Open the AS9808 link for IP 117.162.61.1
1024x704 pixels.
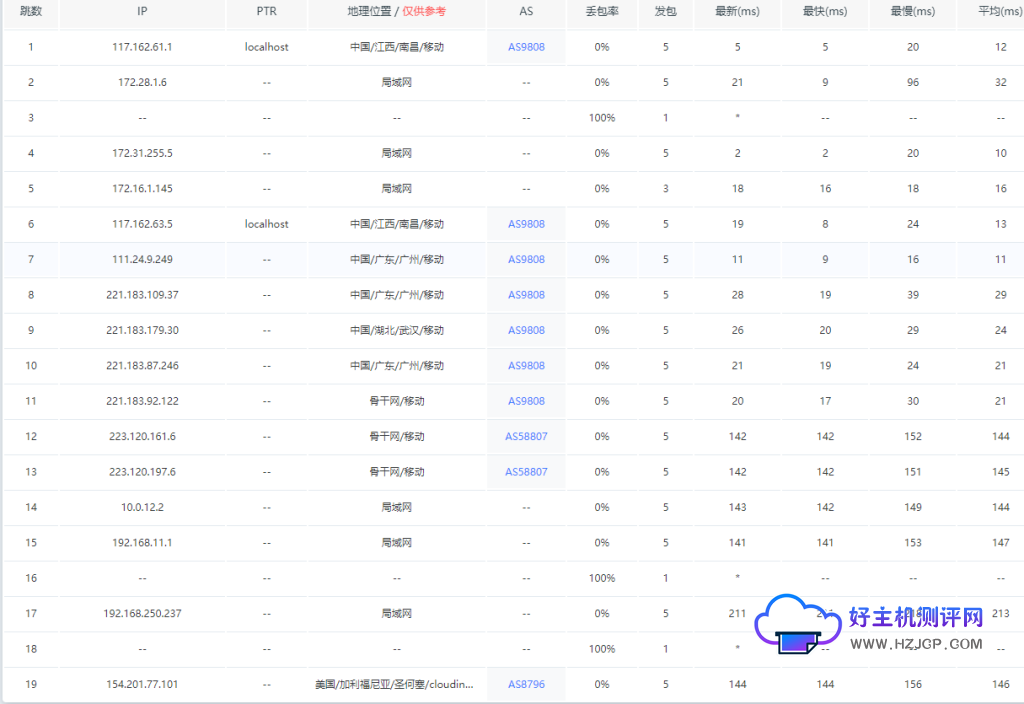(x=526, y=47)
